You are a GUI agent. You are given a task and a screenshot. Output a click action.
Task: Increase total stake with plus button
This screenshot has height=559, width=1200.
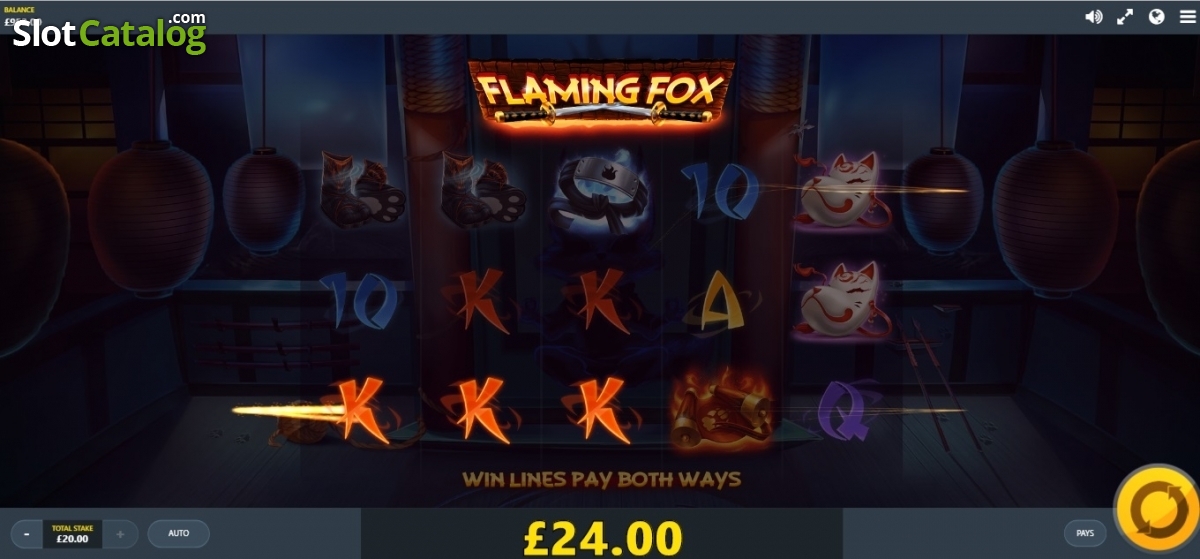(120, 534)
